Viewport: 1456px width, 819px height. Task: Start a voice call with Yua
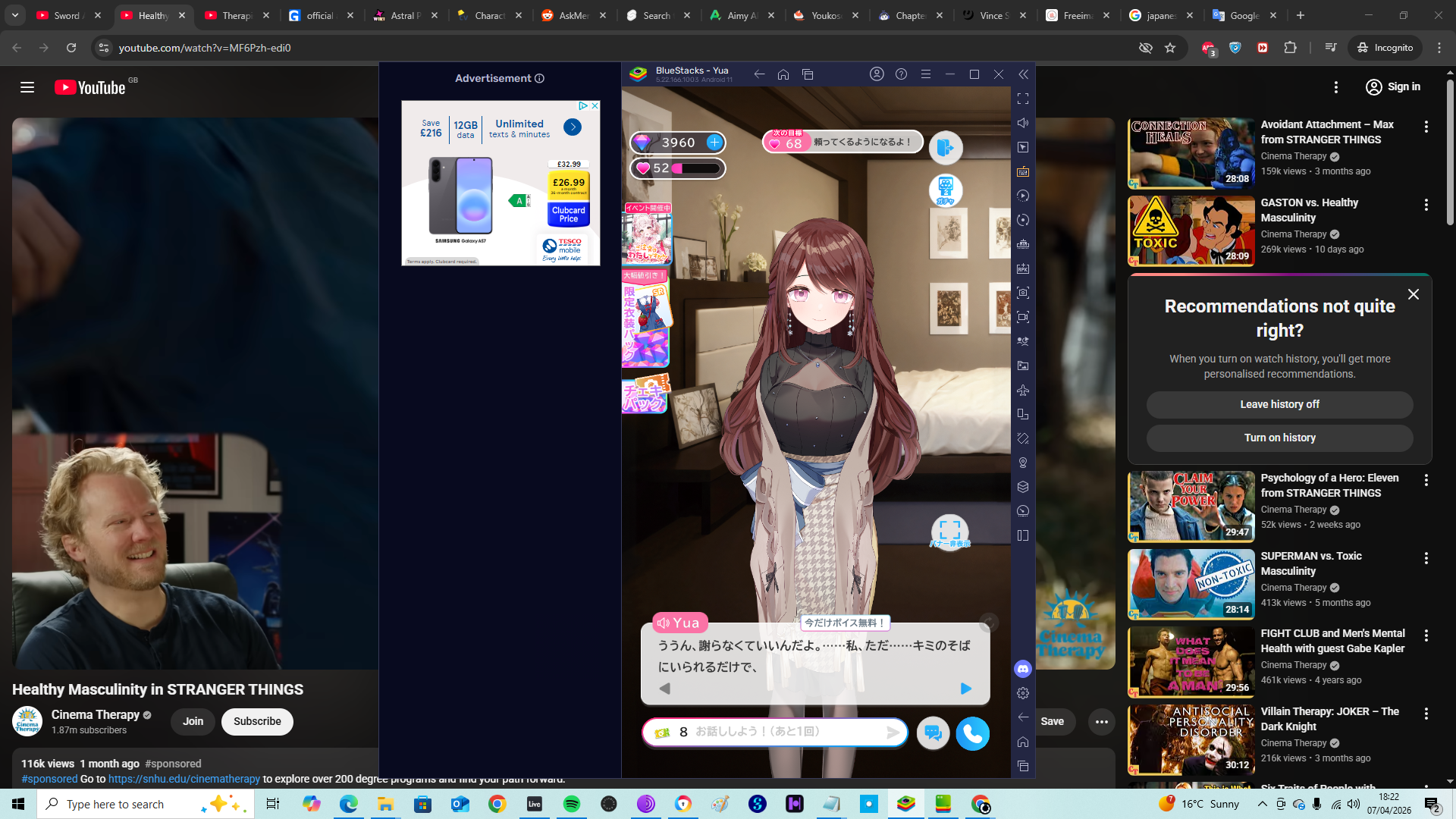pos(973,733)
